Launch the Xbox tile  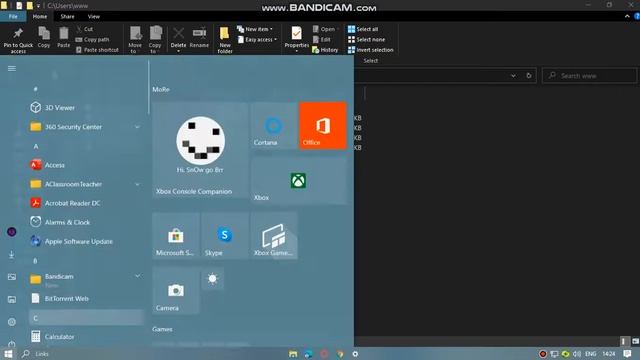click(298, 180)
